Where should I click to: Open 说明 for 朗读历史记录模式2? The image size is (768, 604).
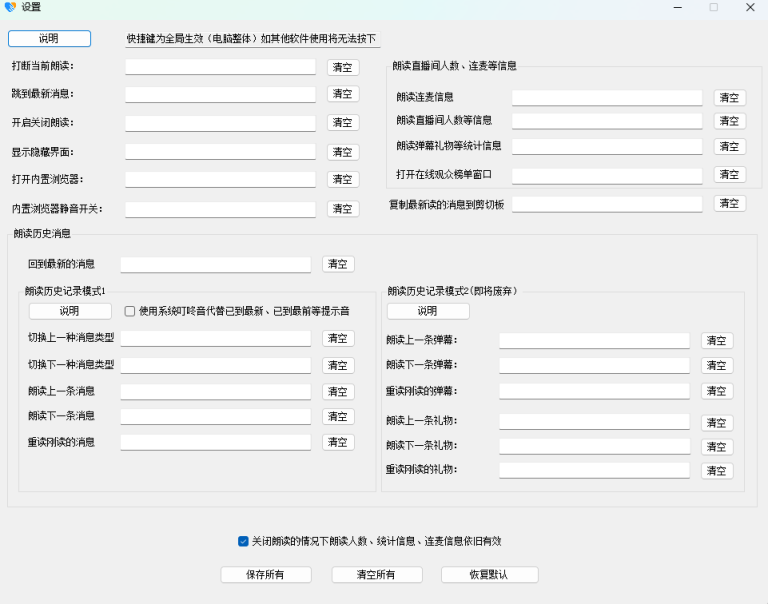point(428,311)
